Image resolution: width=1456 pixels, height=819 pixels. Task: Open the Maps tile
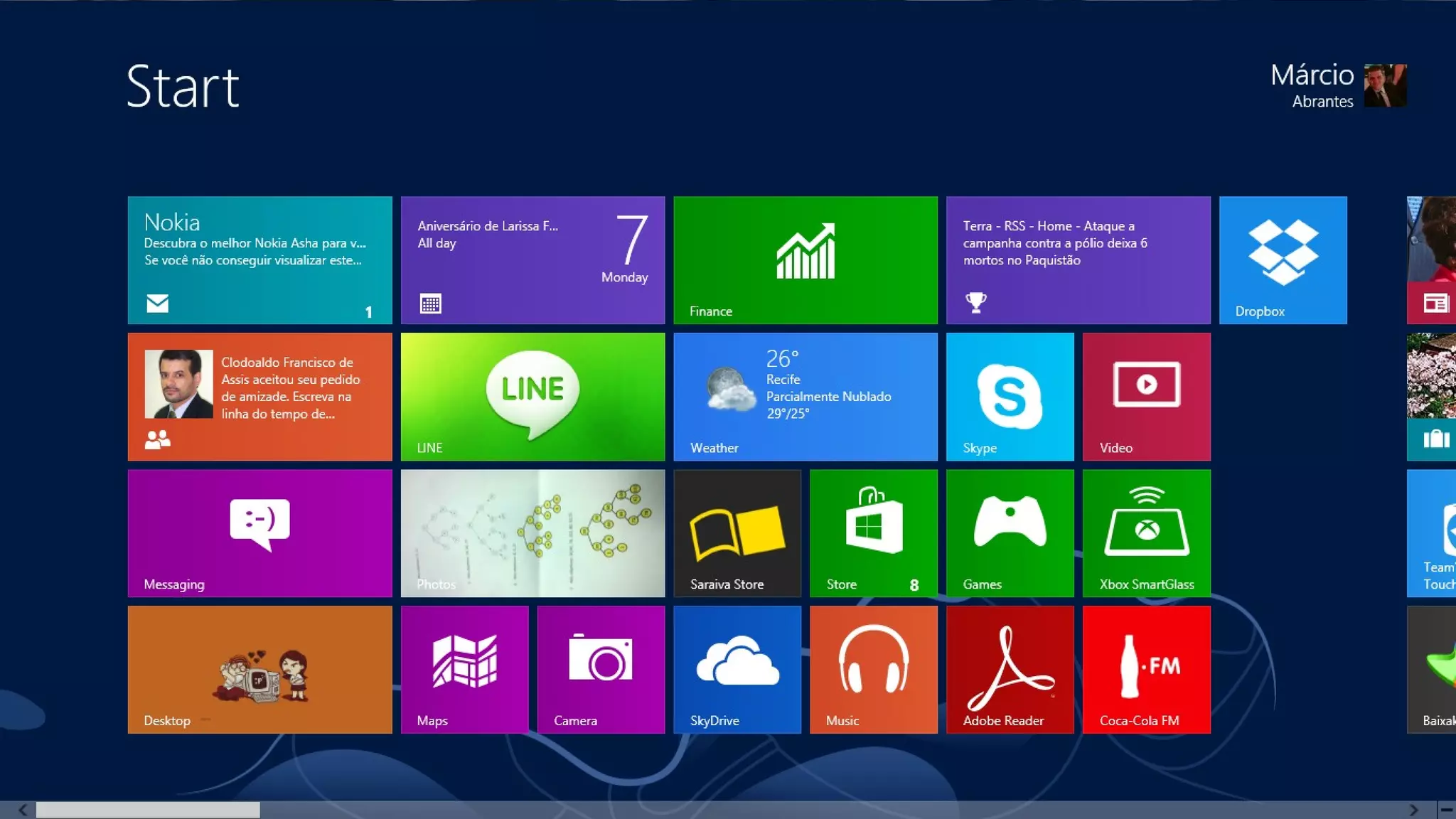[x=464, y=669]
